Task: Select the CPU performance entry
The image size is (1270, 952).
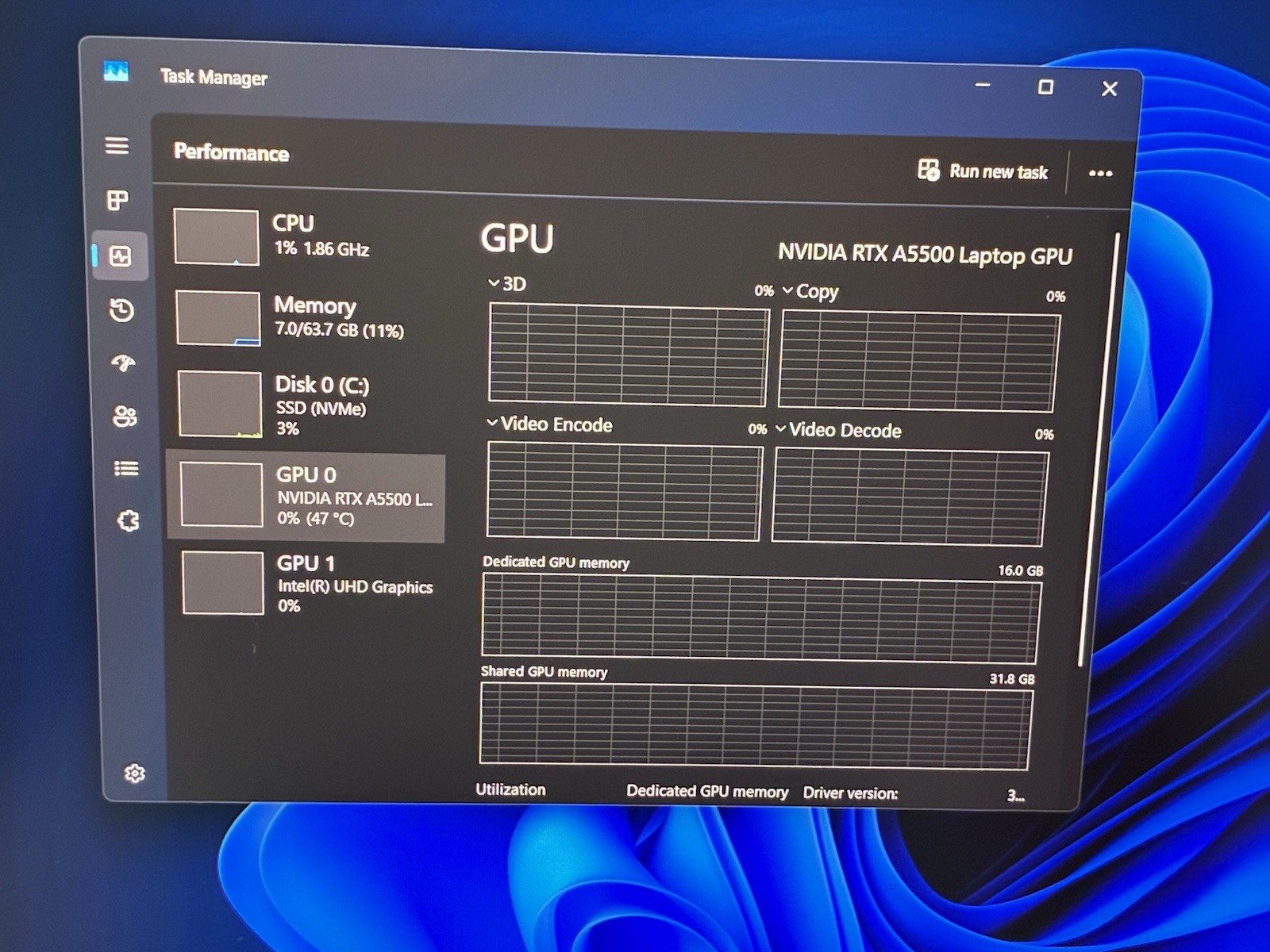Action: 306,236
